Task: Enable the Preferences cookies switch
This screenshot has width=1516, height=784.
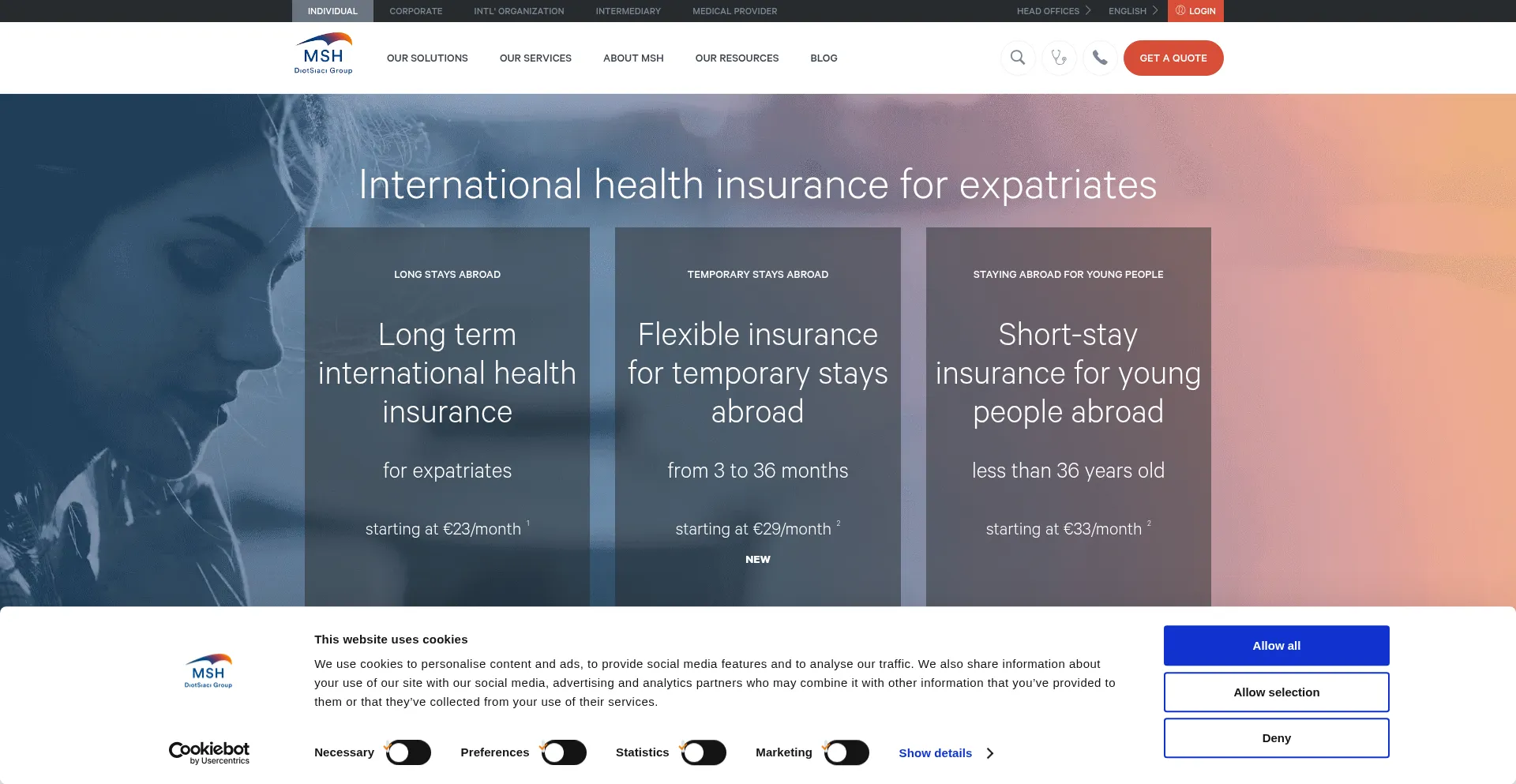Action: coord(564,752)
